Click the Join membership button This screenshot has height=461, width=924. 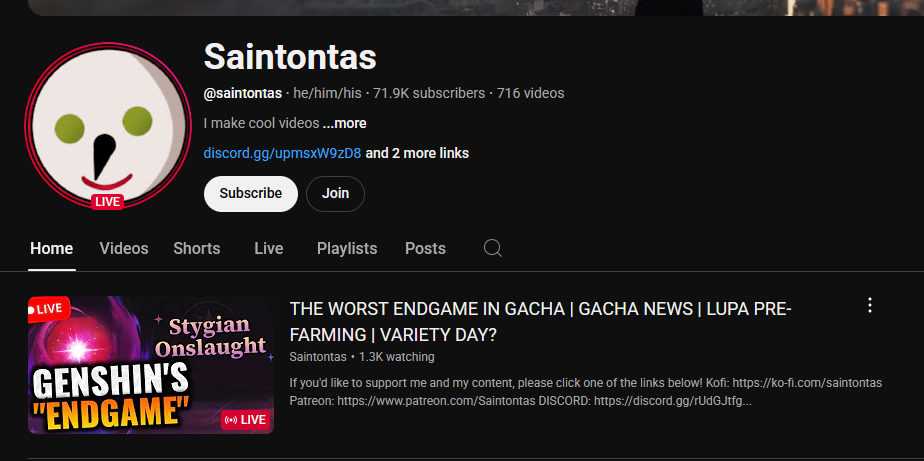[x=335, y=193]
